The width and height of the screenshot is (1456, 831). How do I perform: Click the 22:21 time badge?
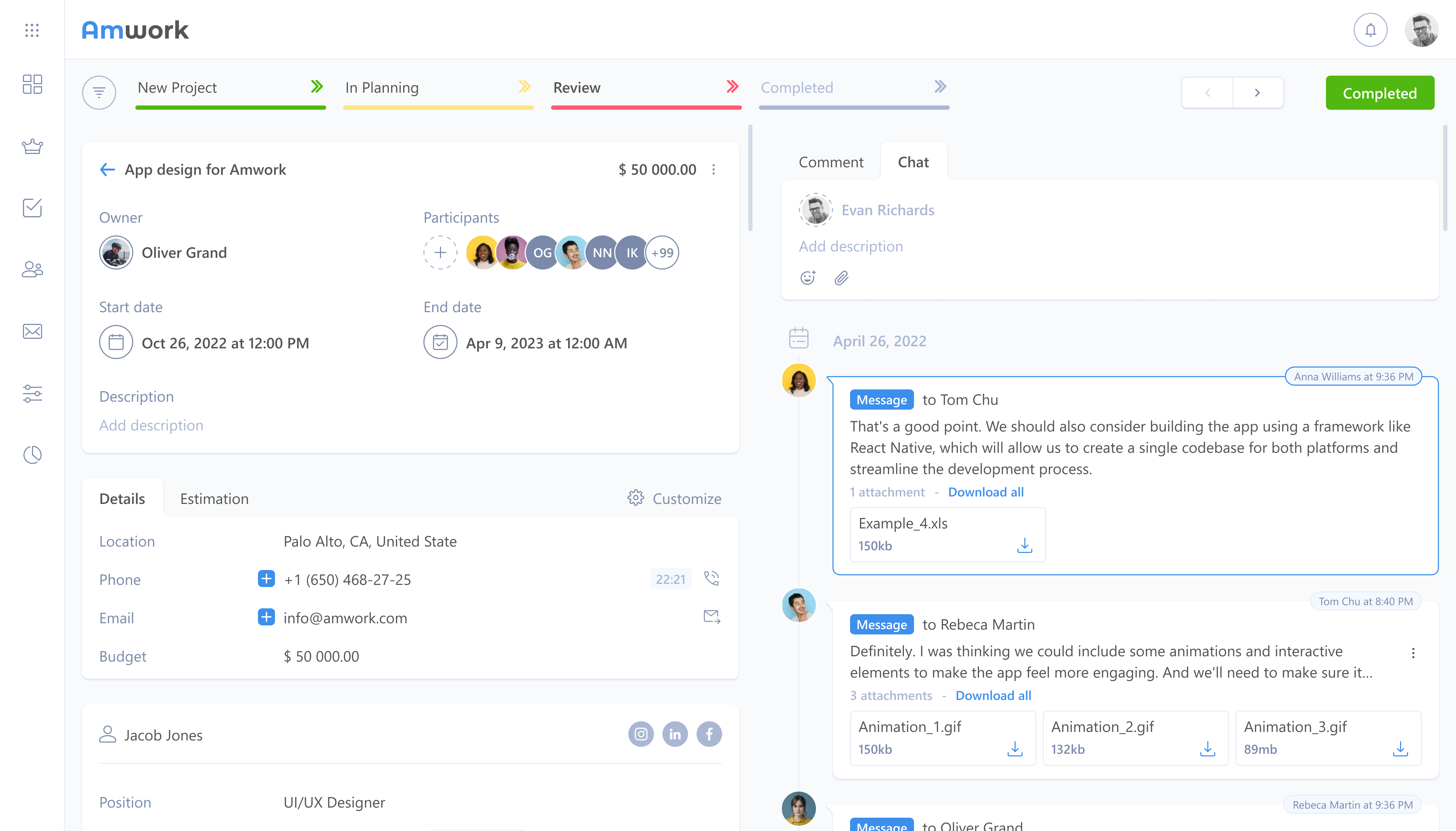tap(670, 579)
